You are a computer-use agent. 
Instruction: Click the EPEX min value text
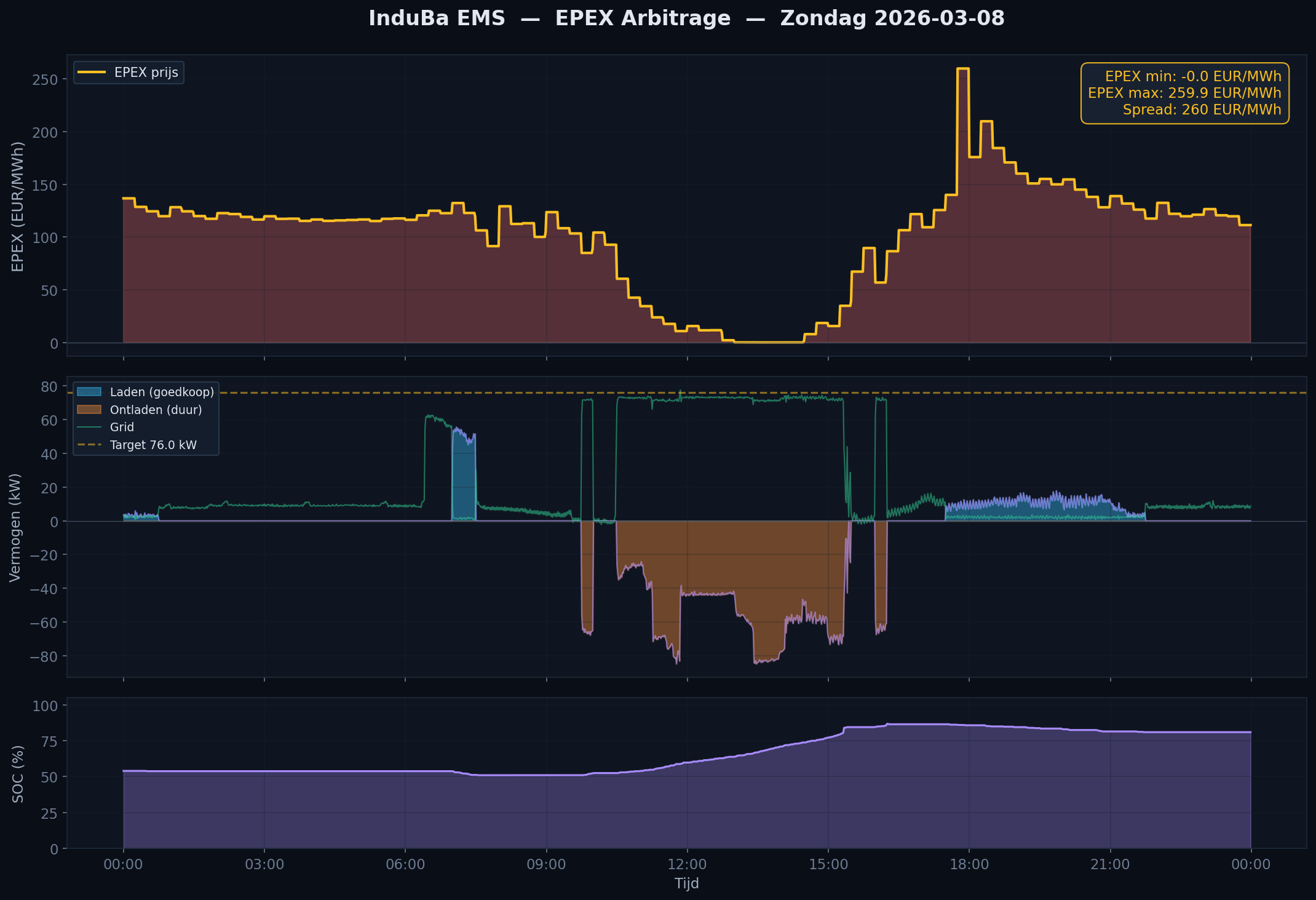point(1193,76)
